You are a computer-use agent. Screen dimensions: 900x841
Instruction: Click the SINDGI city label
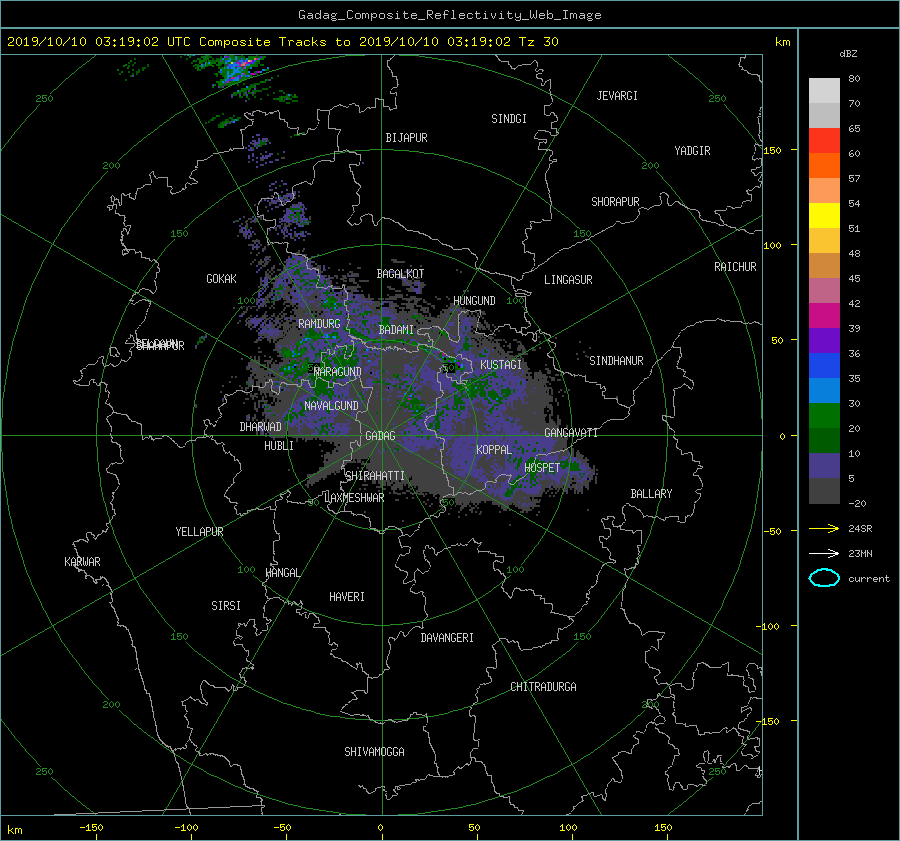(509, 119)
